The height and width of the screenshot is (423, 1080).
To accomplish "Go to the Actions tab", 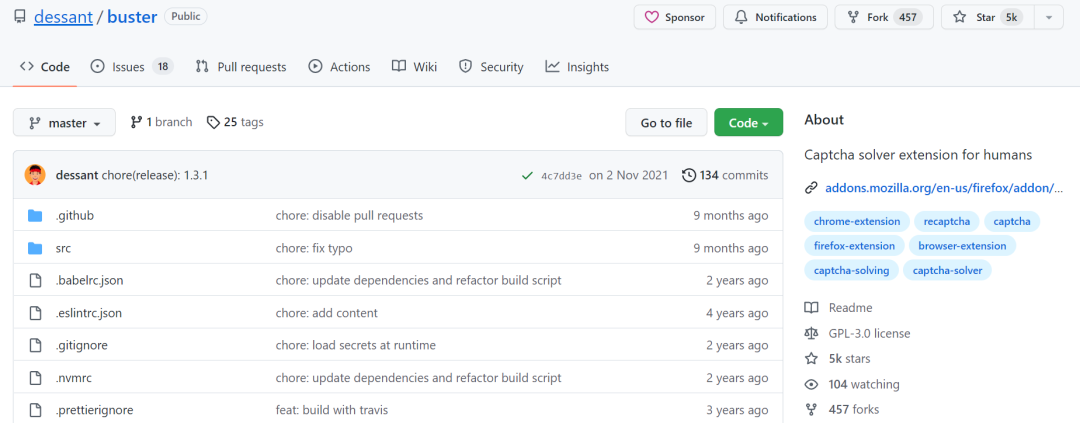I will (339, 67).
